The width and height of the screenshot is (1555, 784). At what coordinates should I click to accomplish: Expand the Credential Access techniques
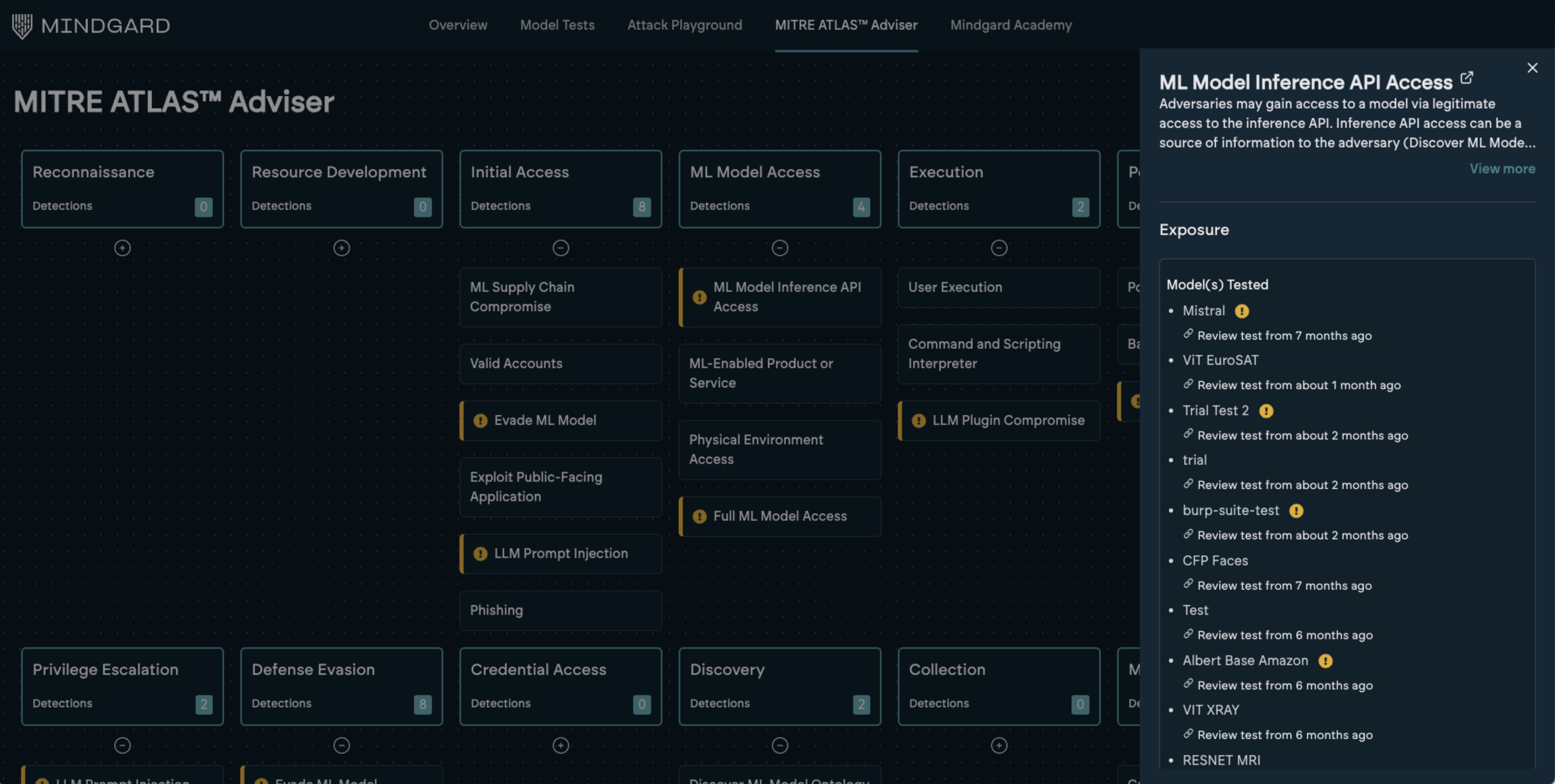click(x=561, y=745)
